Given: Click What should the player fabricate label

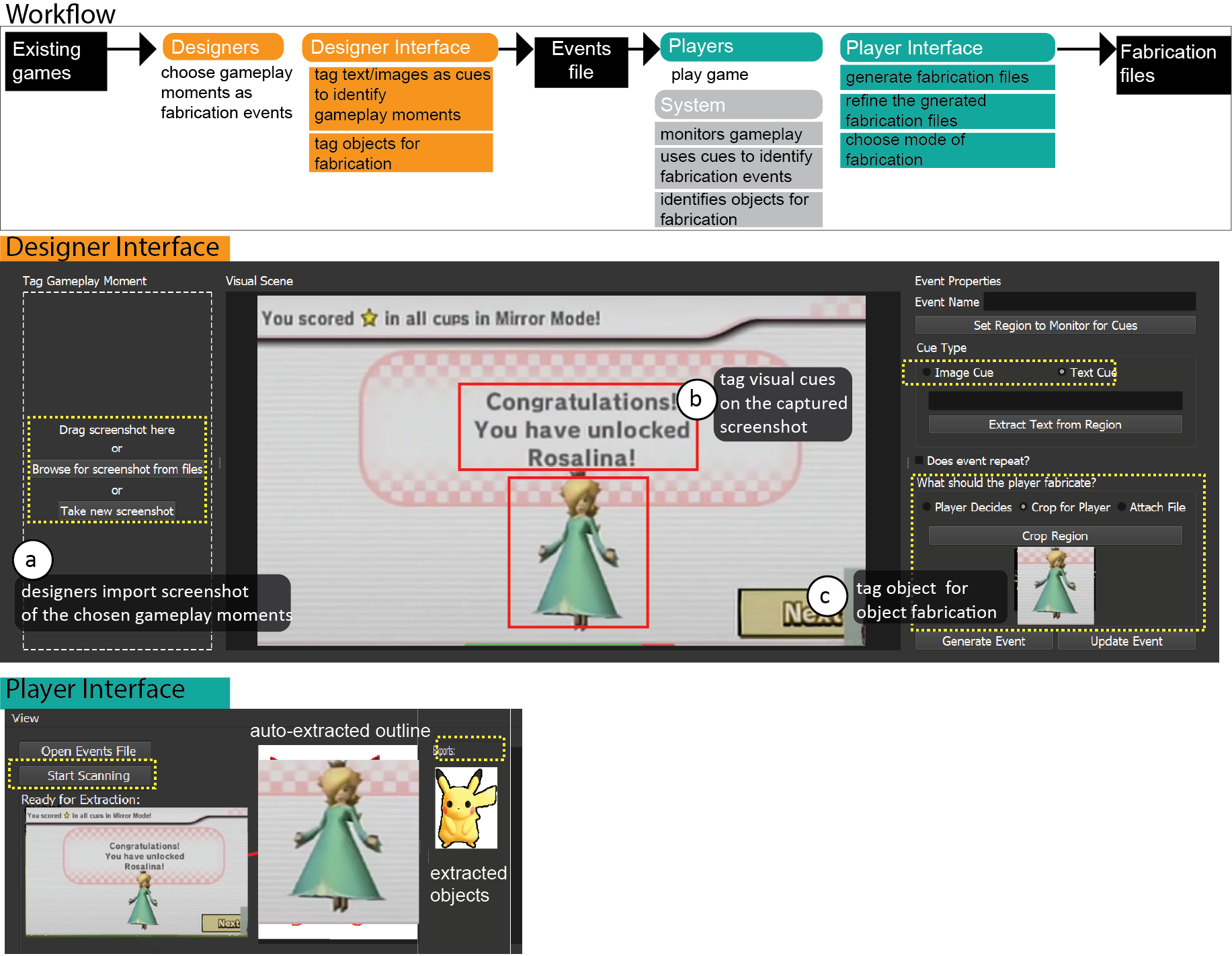Looking at the screenshot, I should [x=1006, y=482].
